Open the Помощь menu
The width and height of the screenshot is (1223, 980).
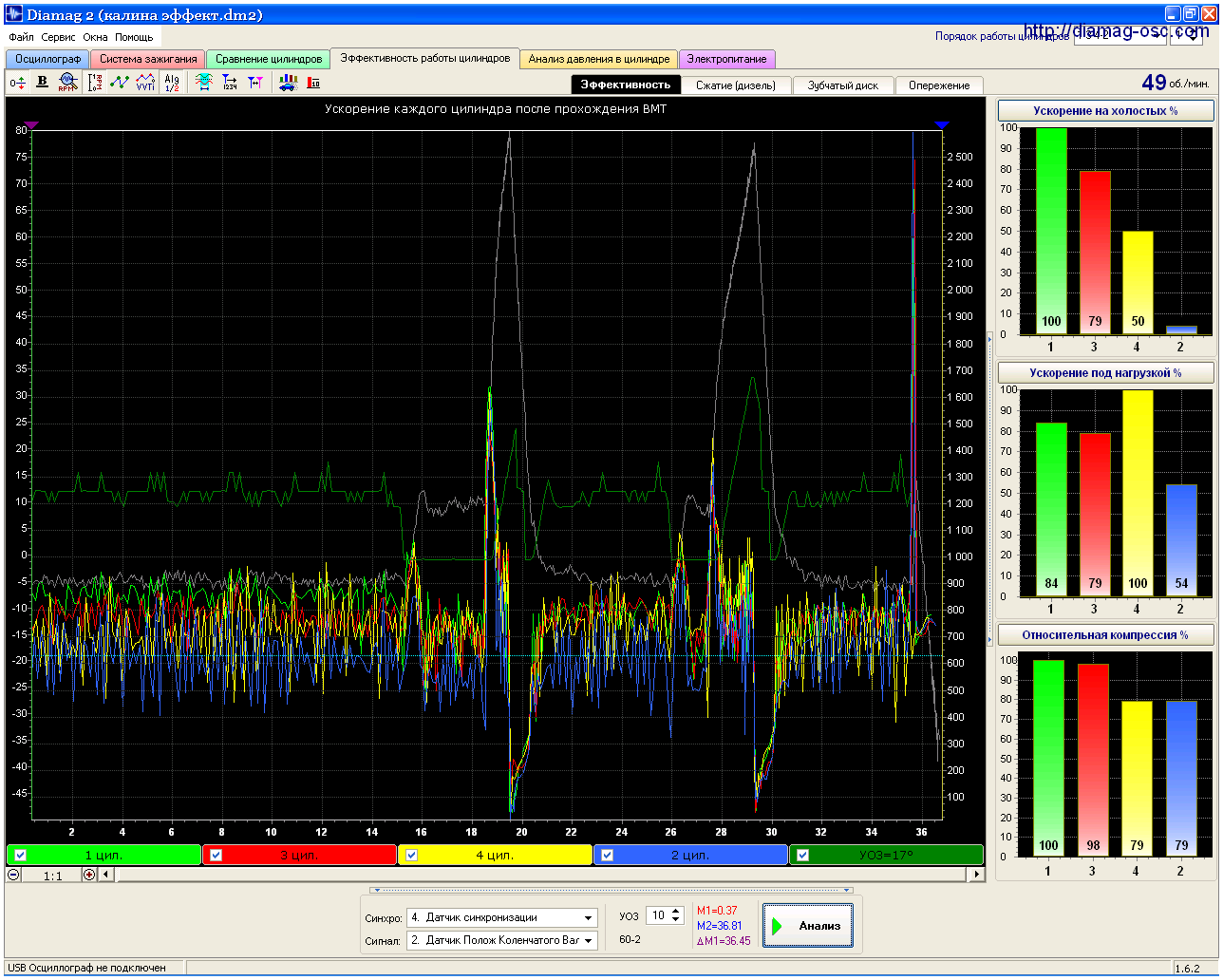point(134,37)
